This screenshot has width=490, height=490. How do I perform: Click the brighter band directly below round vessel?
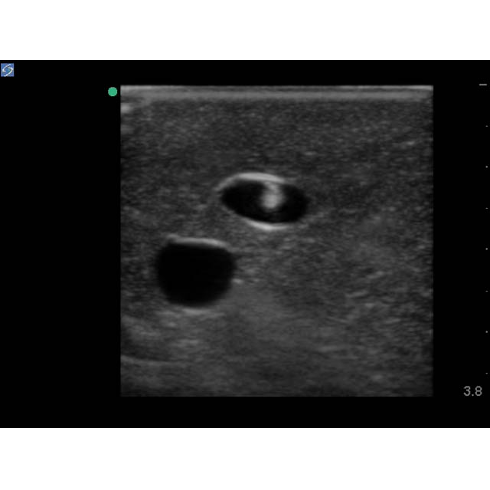pyautogui.click(x=197, y=312)
